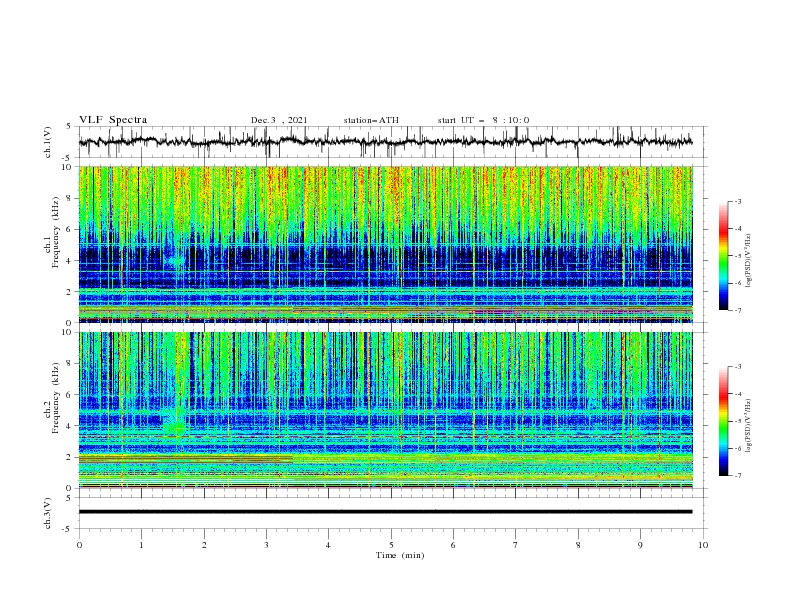This screenshot has height=612, width=792.
Task: Click the "ch.3(V)" axis label
Action: (x=48, y=513)
